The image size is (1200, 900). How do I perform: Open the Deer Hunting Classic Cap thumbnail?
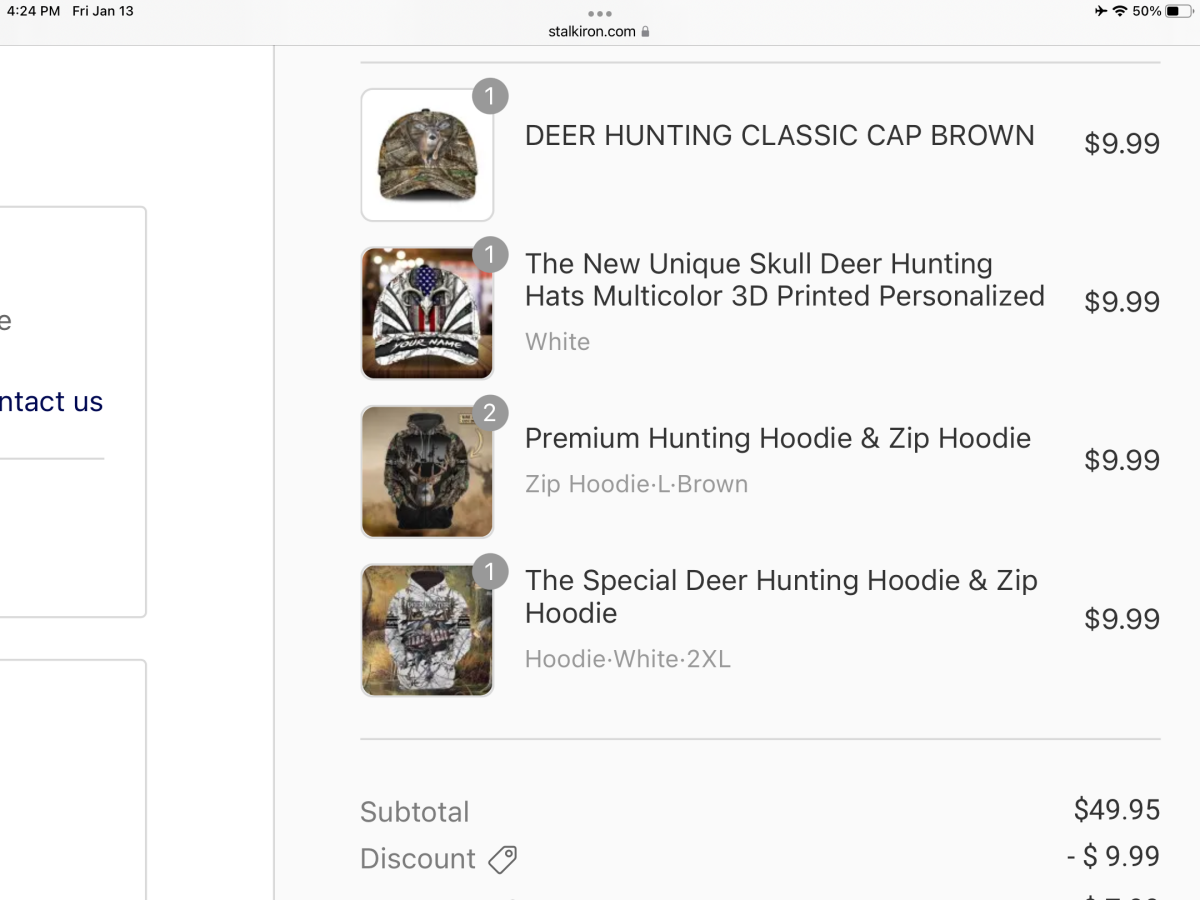427,155
